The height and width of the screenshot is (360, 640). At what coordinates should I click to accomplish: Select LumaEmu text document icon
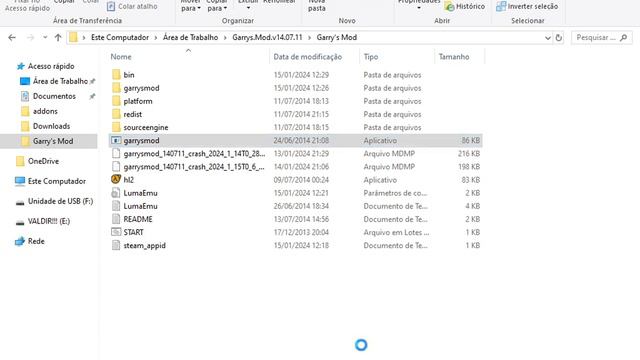coord(116,206)
